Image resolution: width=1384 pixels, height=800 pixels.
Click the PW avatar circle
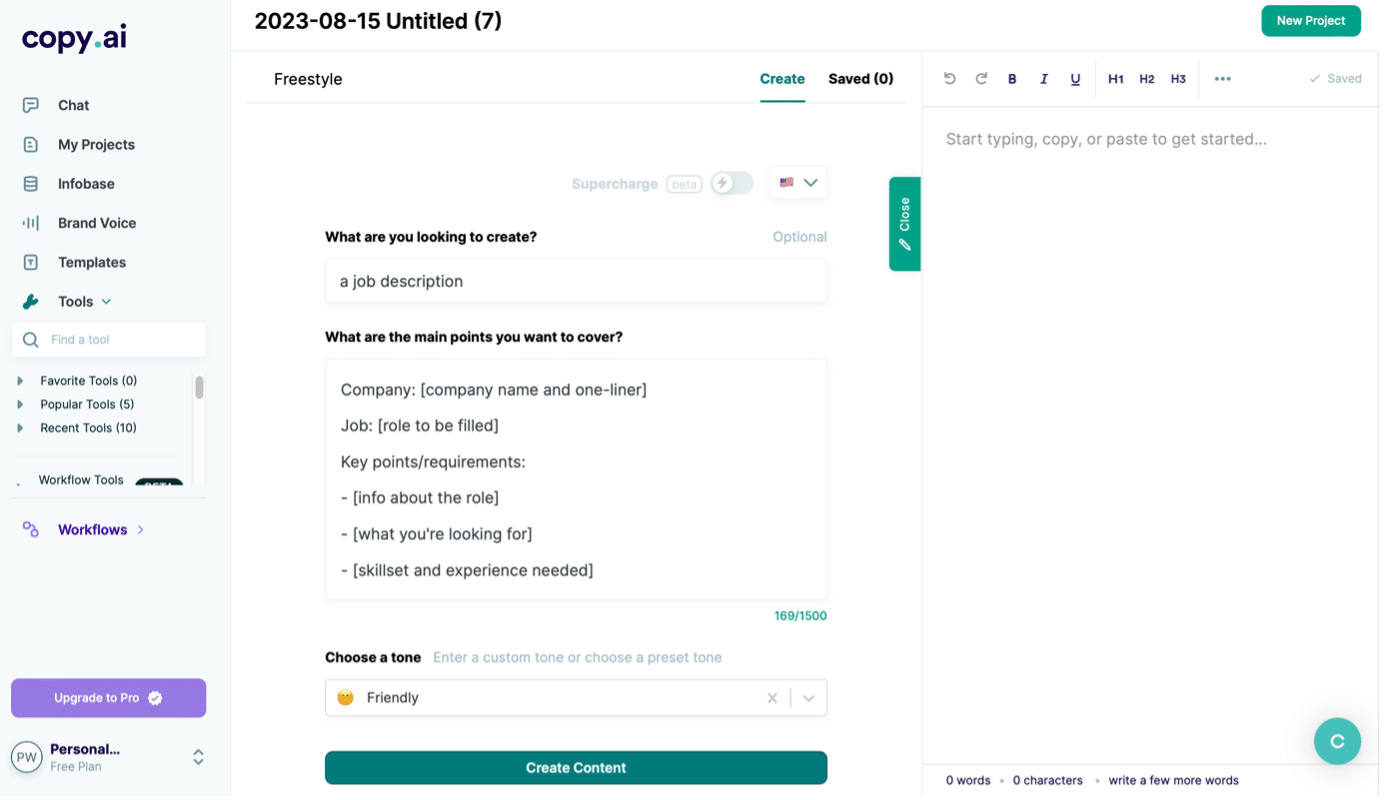pos(27,757)
